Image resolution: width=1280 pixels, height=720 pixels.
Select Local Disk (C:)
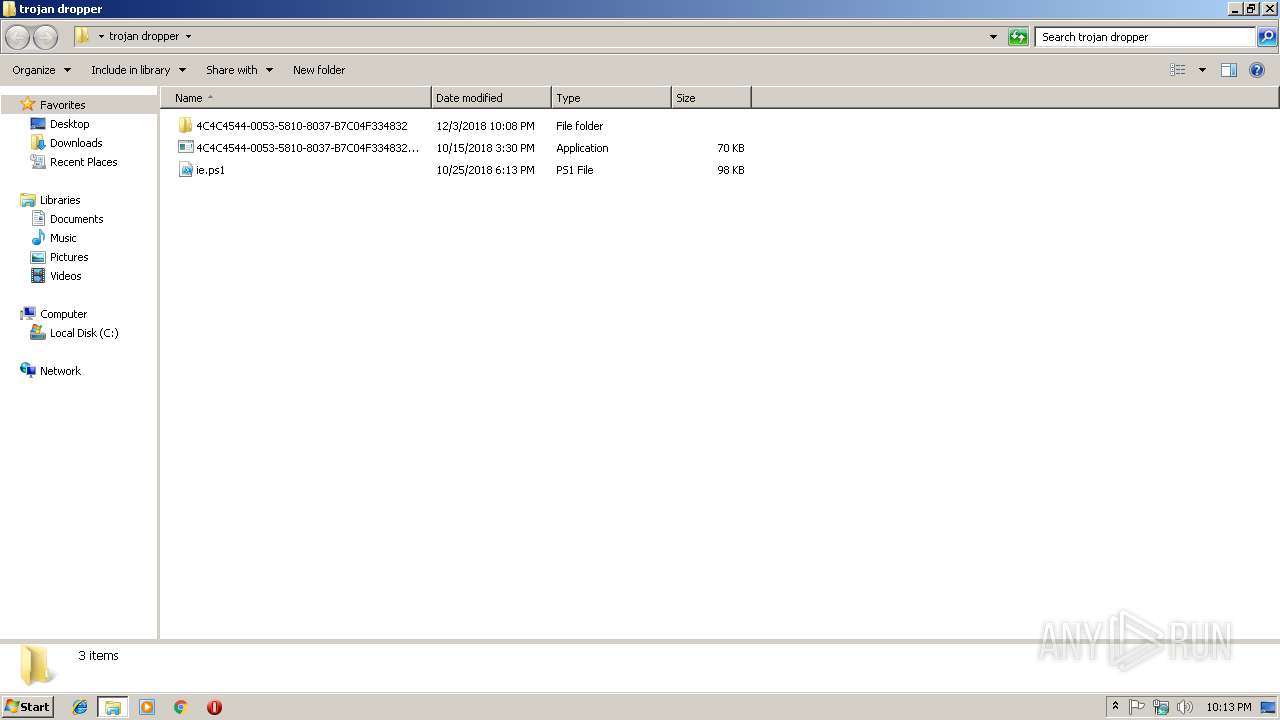coord(84,333)
